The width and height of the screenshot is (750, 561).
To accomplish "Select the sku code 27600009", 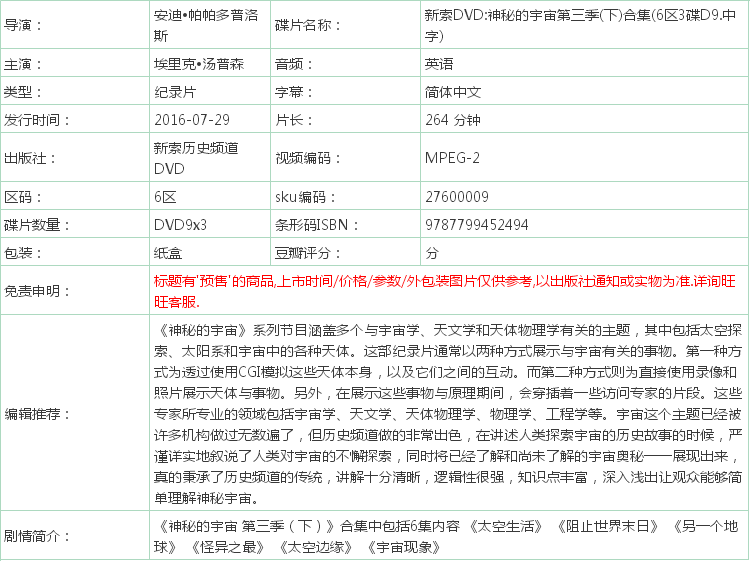I will coord(456,196).
